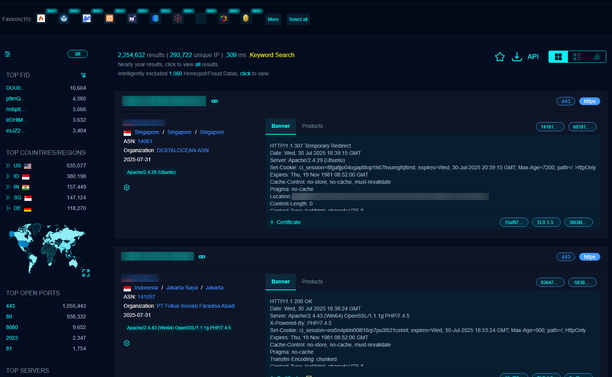
Task: Click the 14191... hash badge
Action: click(x=550, y=127)
